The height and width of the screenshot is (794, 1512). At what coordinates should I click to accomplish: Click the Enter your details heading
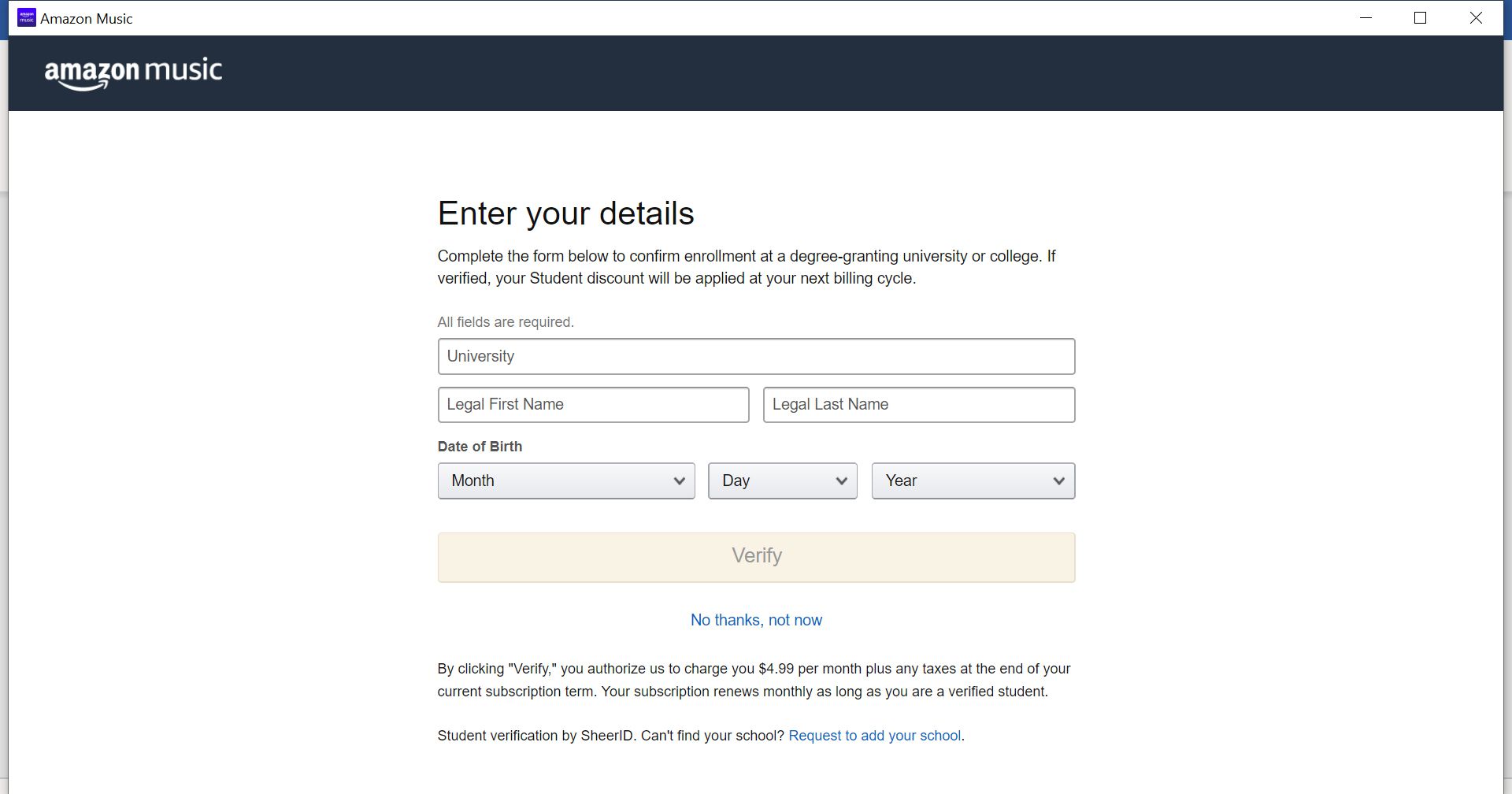[x=565, y=213]
